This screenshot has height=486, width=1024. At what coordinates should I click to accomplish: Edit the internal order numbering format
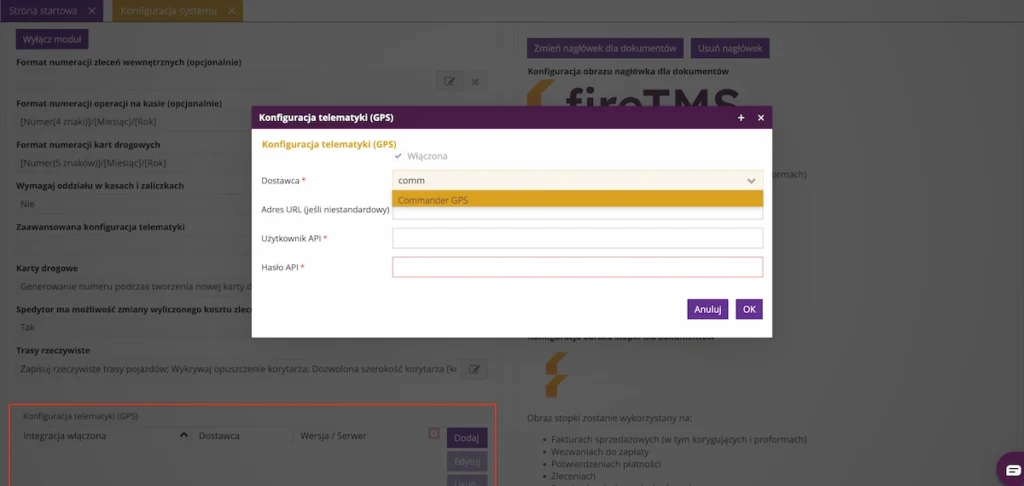tap(449, 81)
